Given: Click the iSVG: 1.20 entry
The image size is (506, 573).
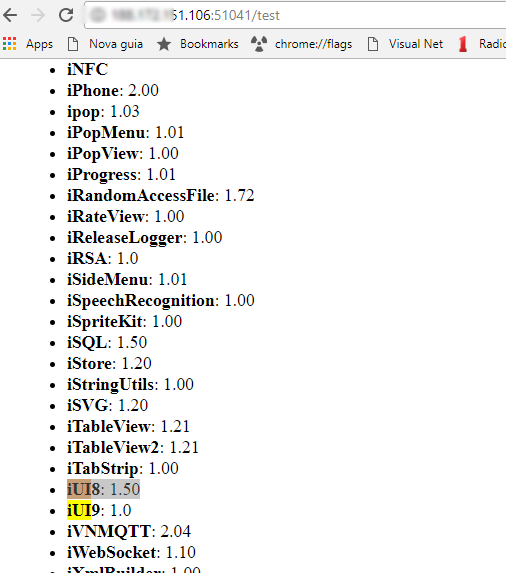Looking at the screenshot, I should pyautogui.click(x=107, y=405).
